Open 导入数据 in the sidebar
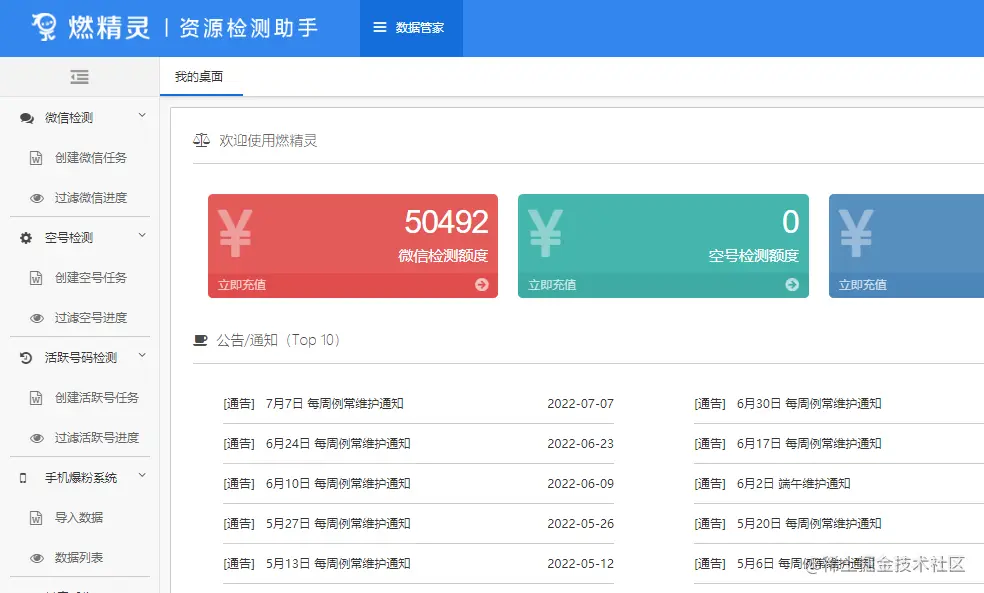 click(x=78, y=518)
